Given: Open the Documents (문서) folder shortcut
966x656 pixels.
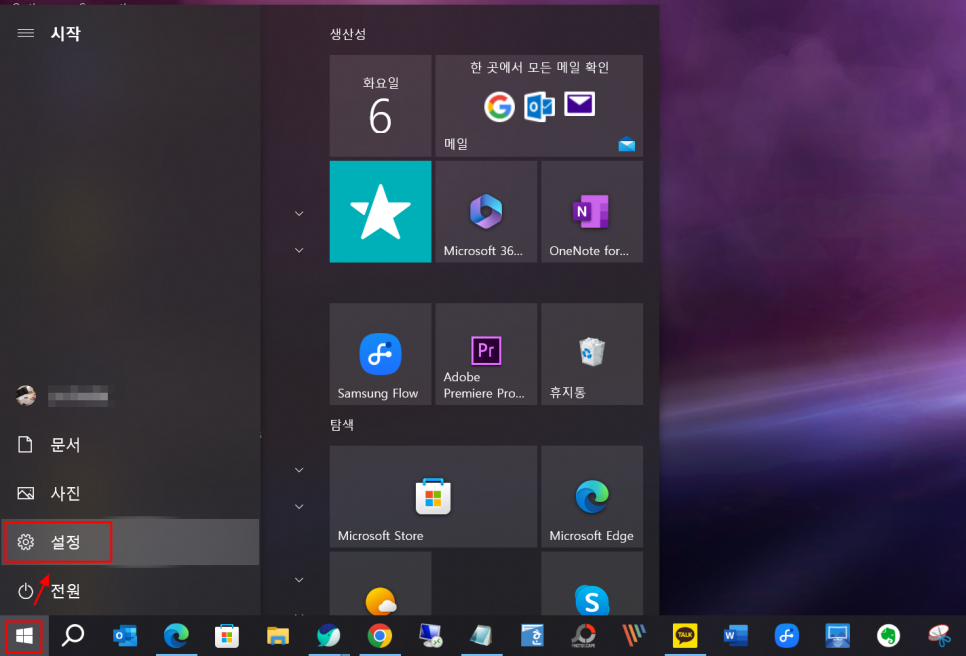Looking at the screenshot, I should [x=131, y=445].
